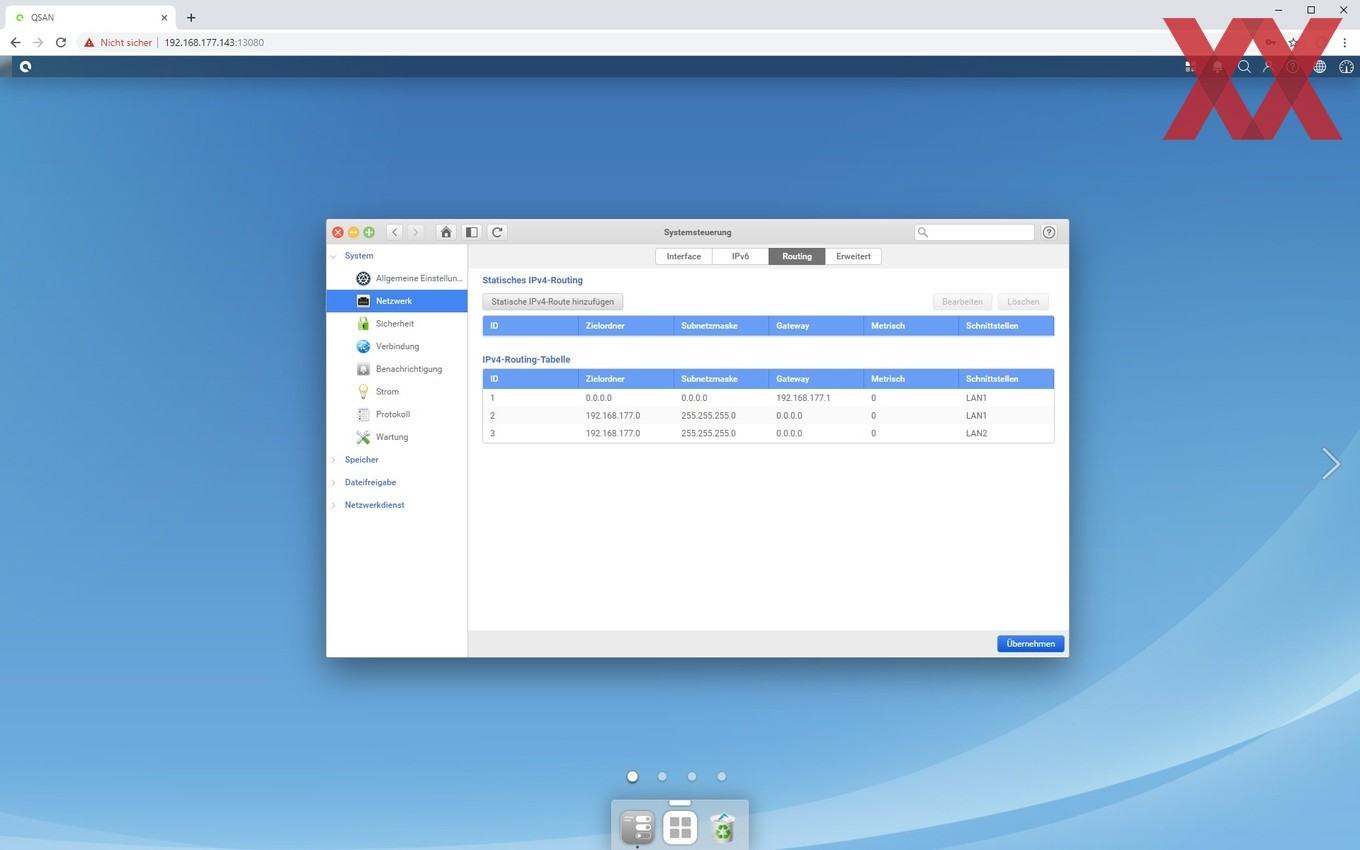Switch to the Erweitert tab

(x=853, y=256)
